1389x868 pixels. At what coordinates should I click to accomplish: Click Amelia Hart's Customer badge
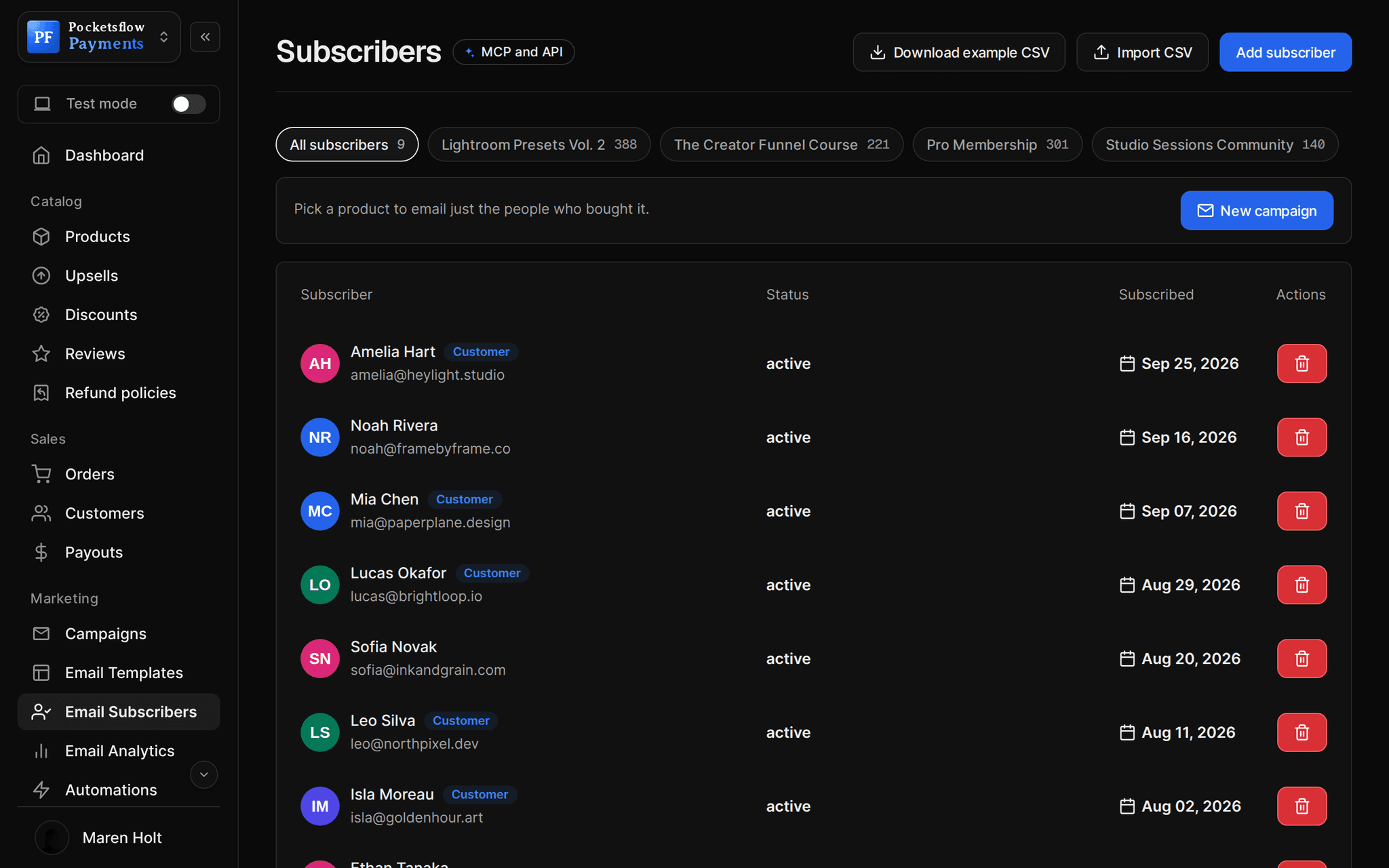click(x=481, y=352)
